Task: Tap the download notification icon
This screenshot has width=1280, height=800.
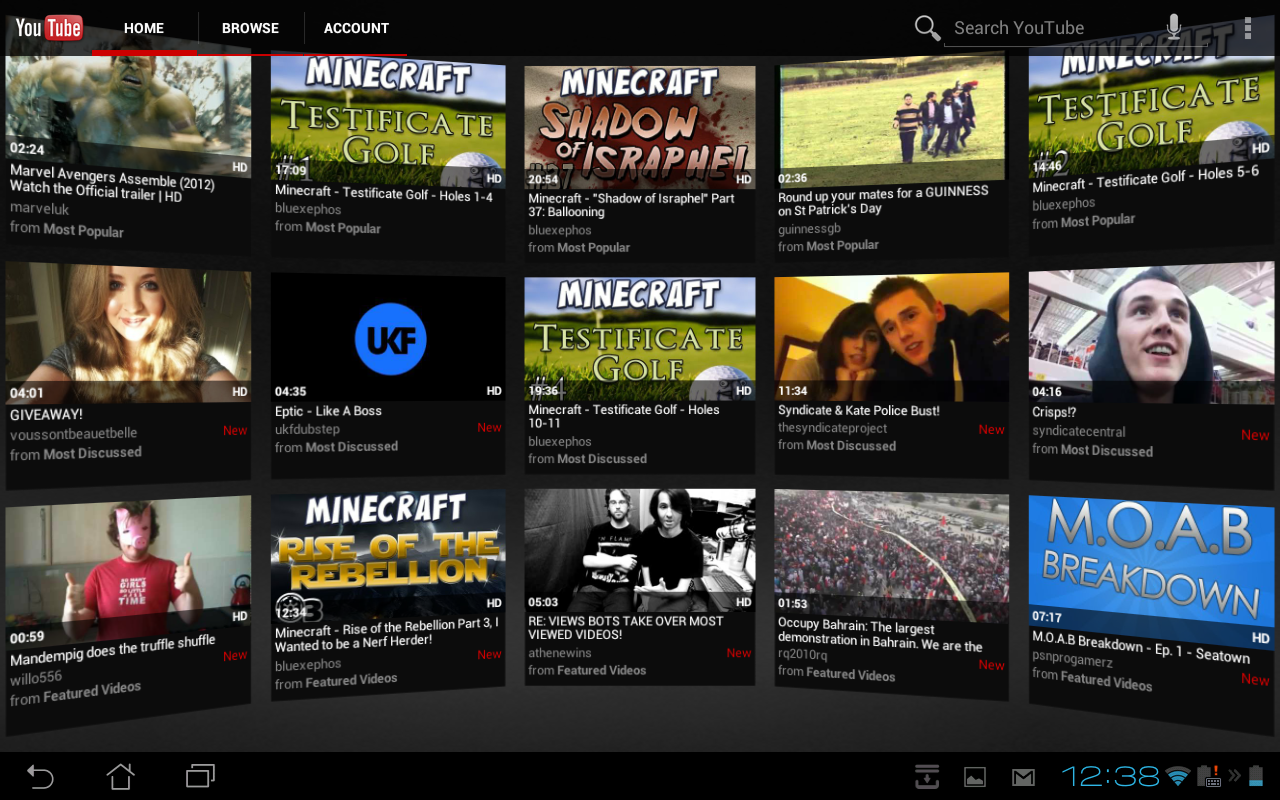Action: tap(927, 777)
